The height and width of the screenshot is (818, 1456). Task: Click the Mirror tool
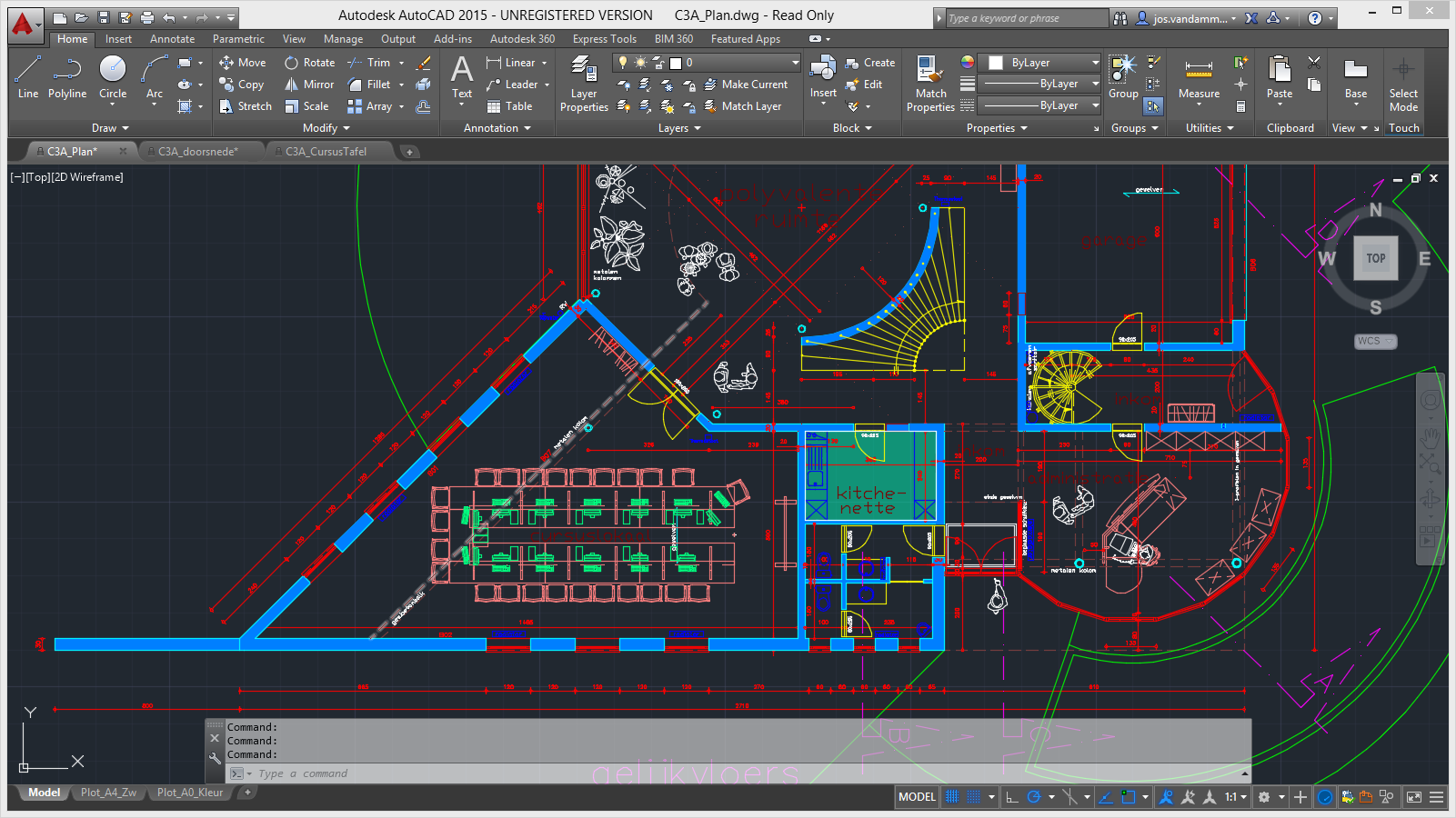click(x=309, y=85)
